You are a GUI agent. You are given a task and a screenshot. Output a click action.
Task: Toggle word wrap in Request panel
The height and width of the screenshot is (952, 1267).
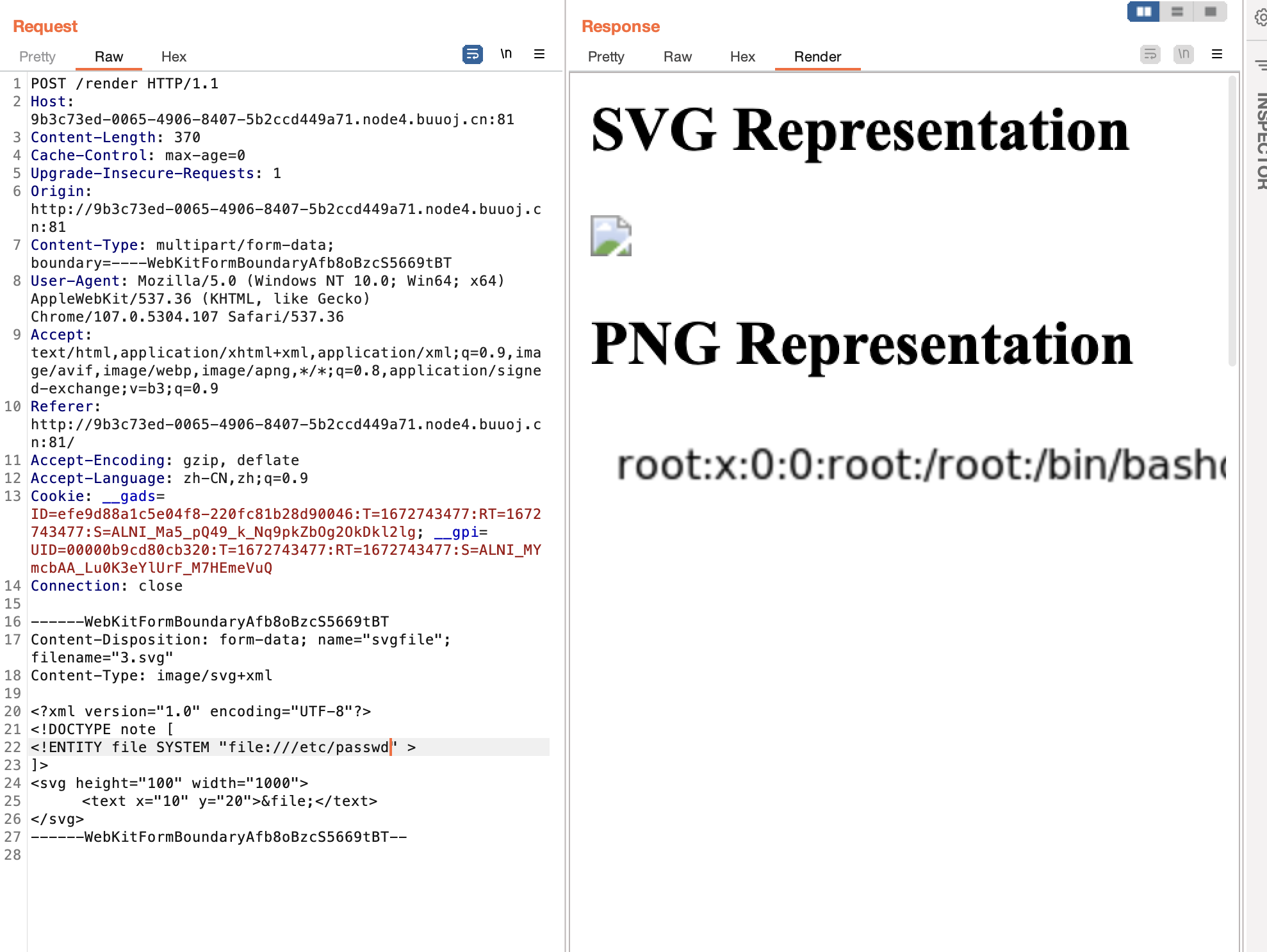pyautogui.click(x=473, y=54)
